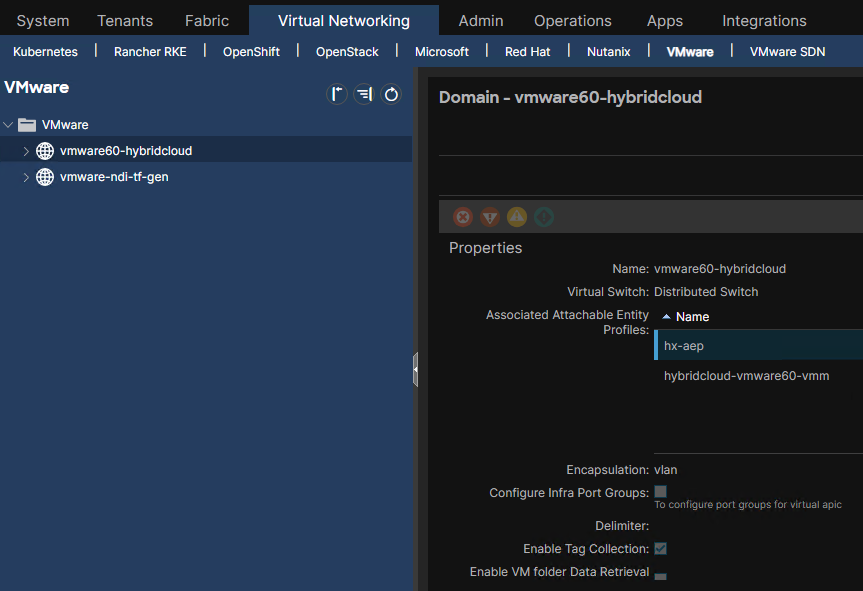Click the Distributed Switch value
This screenshot has height=591, width=863.
click(706, 292)
